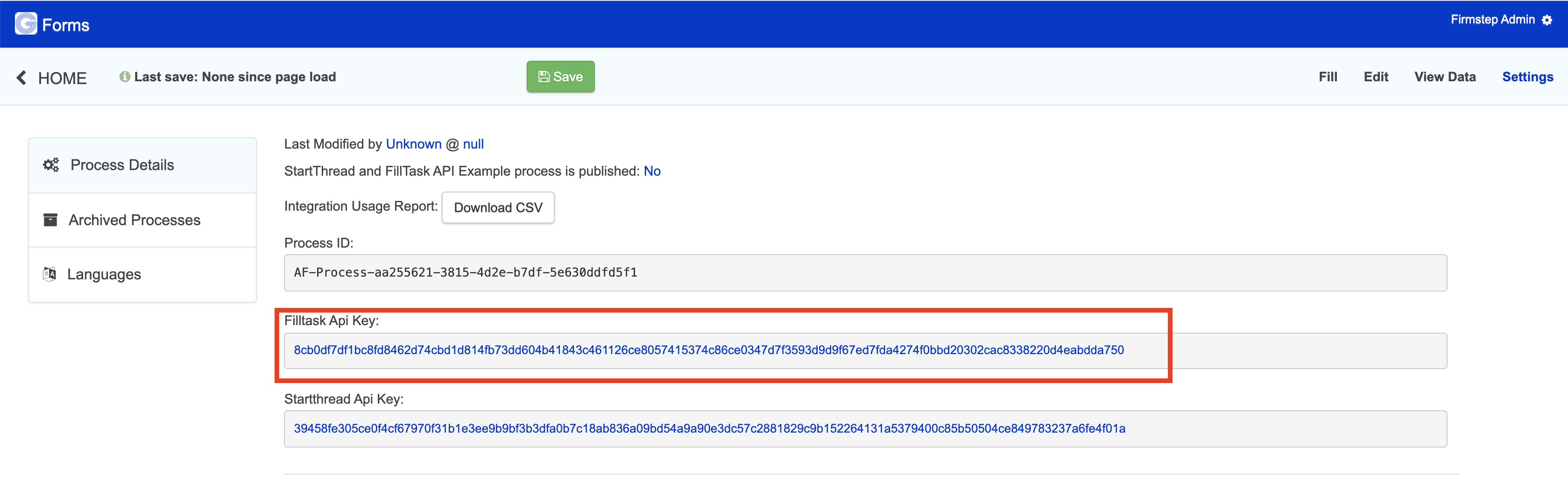The width and height of the screenshot is (1568, 484).
Task: Click the Archived Processes archive box icon
Action: [x=50, y=220]
